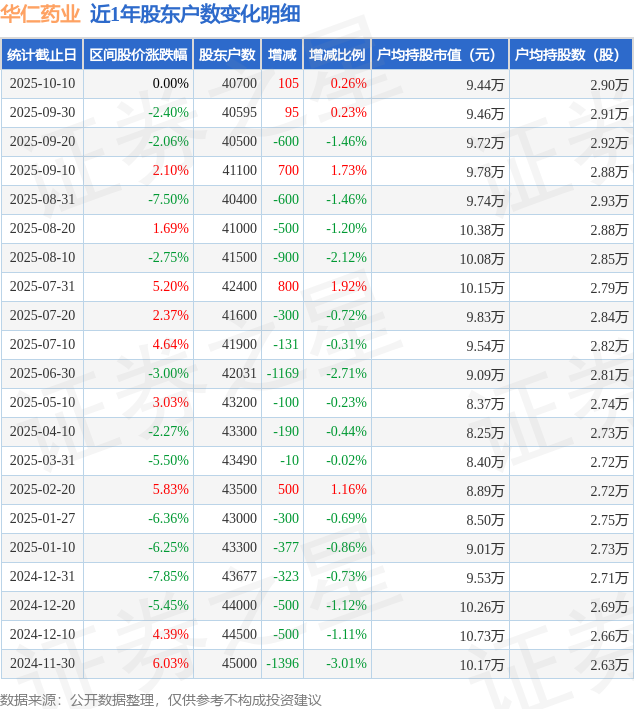
Task: Click the 股东户数 column header
Action: [x=227, y=55]
